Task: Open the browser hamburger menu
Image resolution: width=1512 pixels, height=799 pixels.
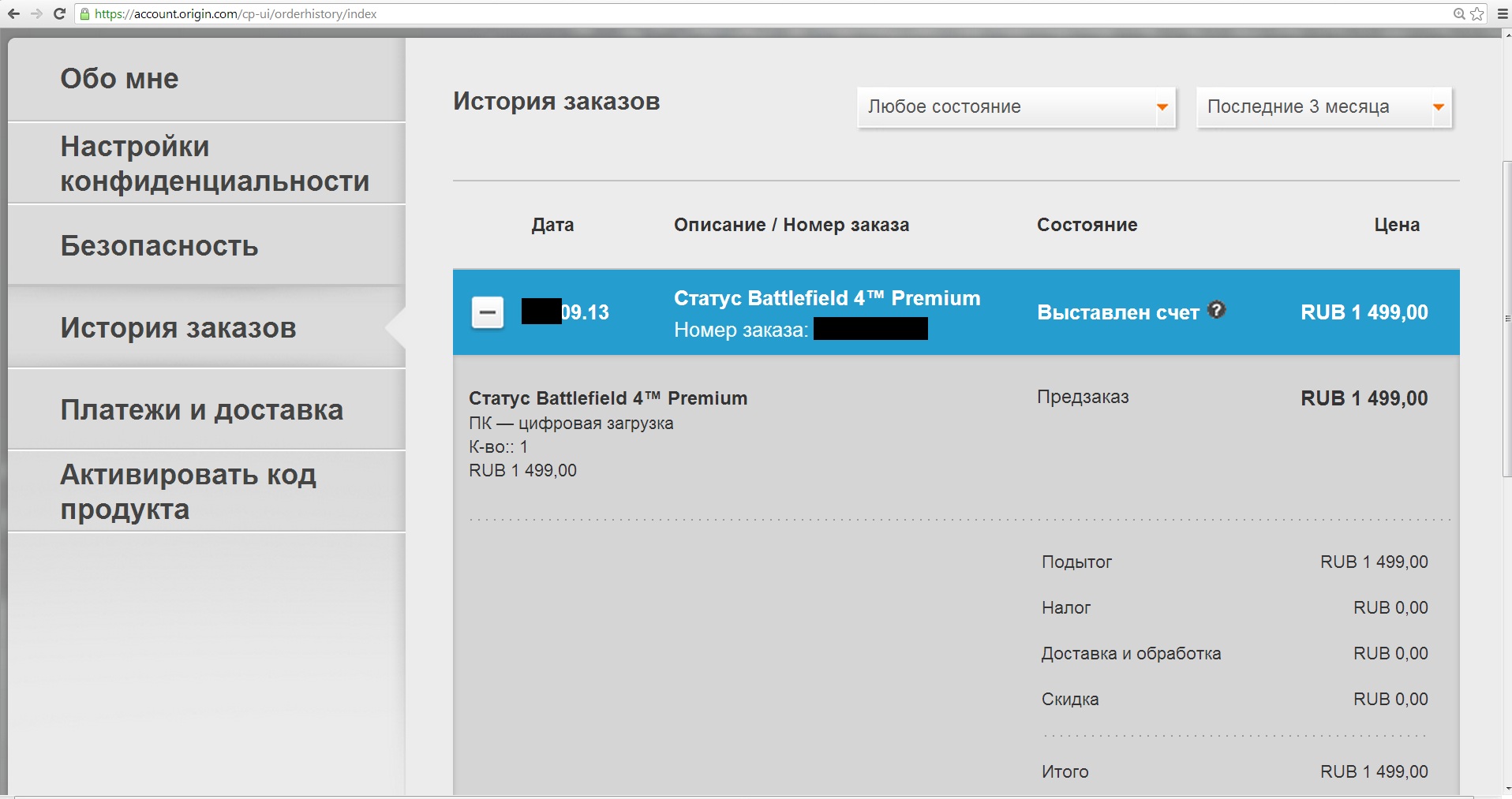Action: tap(1503, 13)
